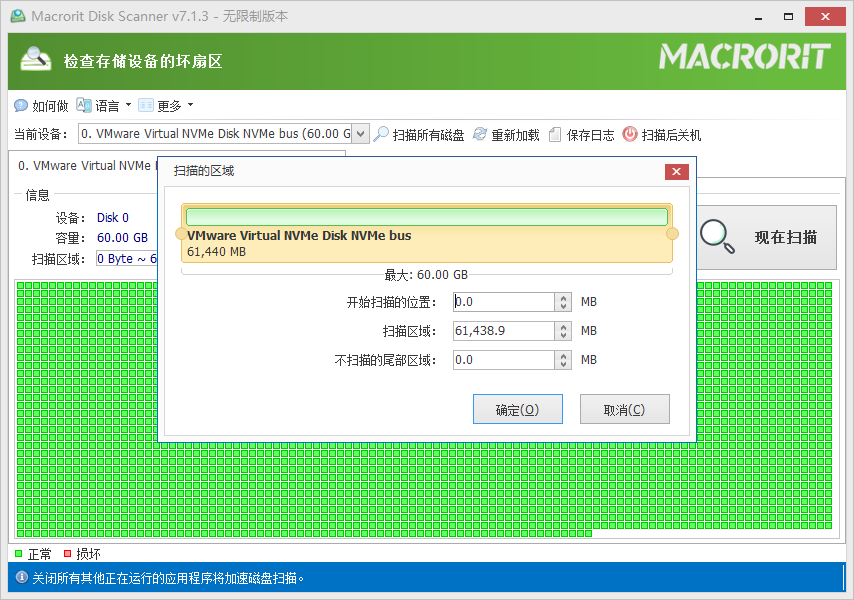Click the 扫描区域 spinner arrows
The image size is (854, 600).
pyautogui.click(x=563, y=330)
